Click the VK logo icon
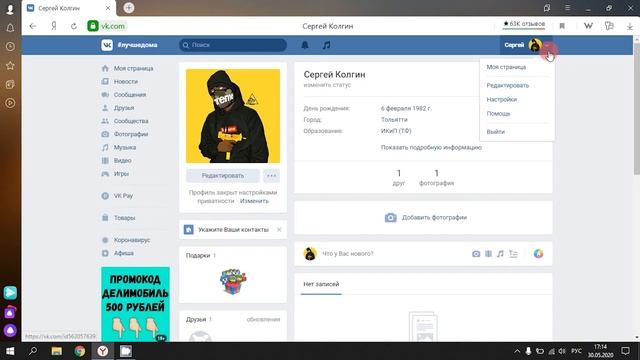Screen dimensions: 640x360 click(107, 45)
